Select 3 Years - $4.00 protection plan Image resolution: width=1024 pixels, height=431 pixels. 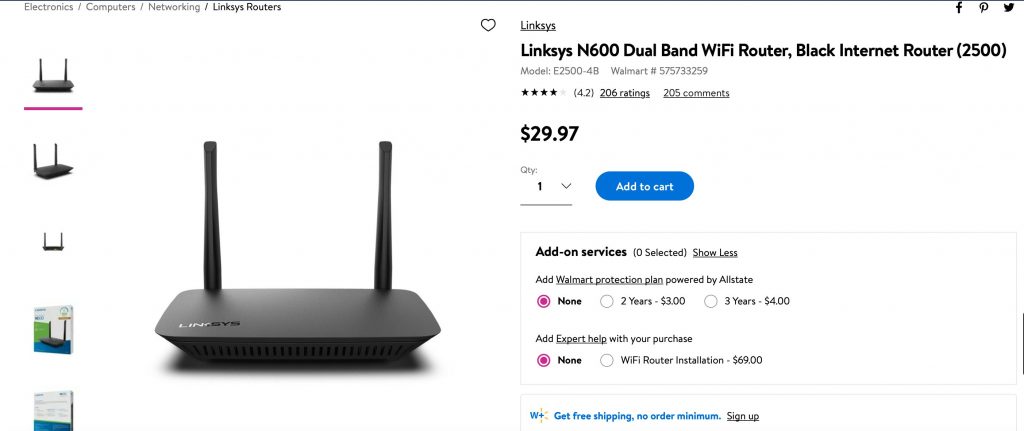click(711, 301)
